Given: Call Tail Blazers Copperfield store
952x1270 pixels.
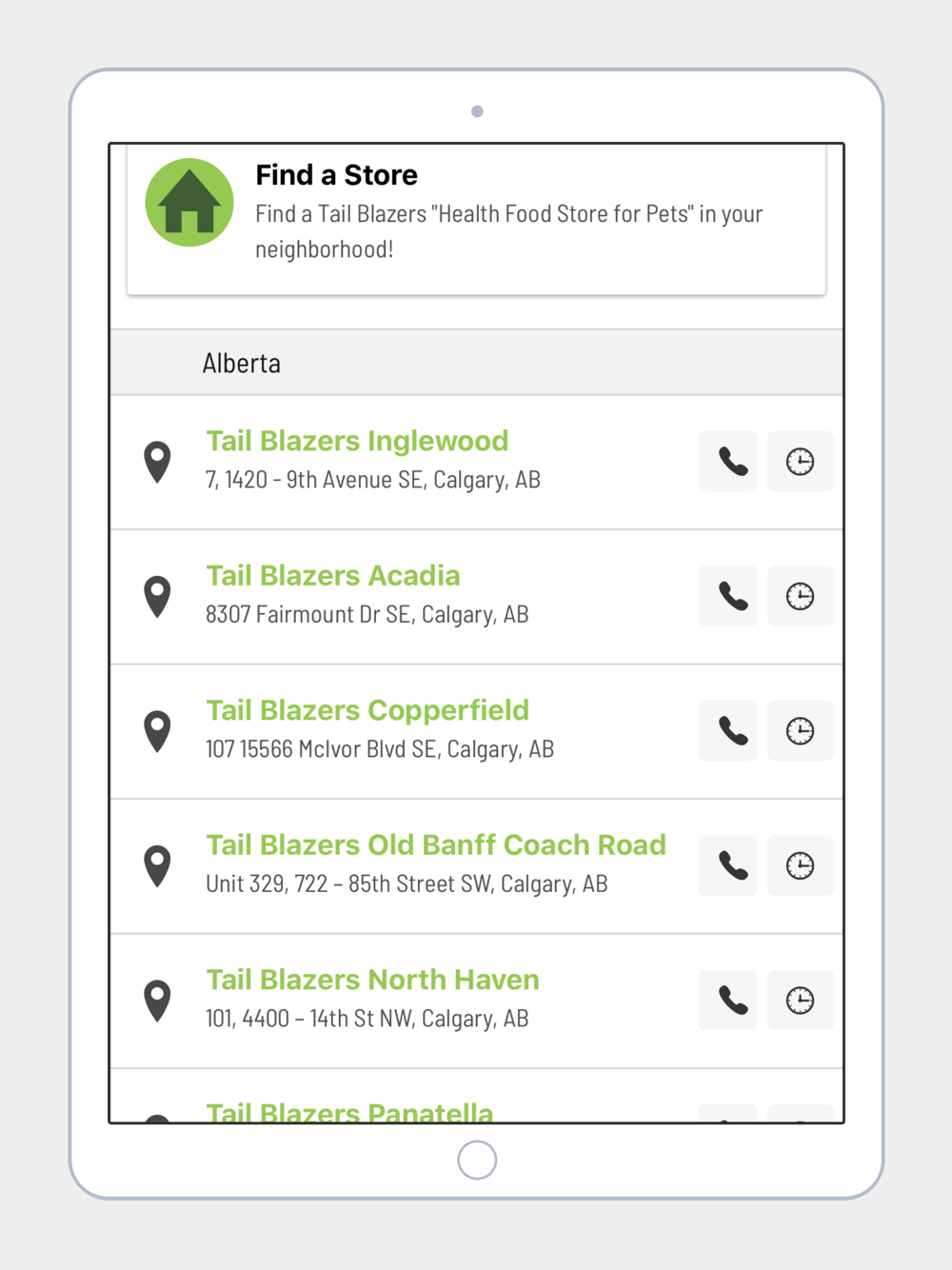Looking at the screenshot, I should pyautogui.click(x=728, y=731).
